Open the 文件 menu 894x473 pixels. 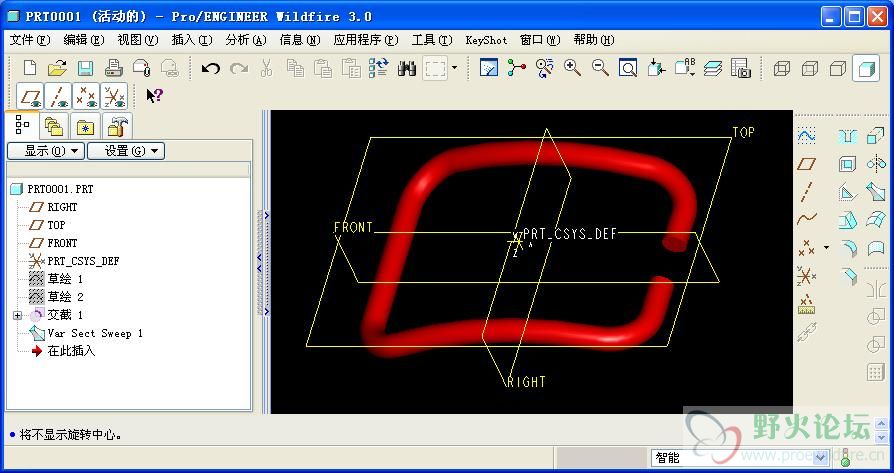[30, 40]
